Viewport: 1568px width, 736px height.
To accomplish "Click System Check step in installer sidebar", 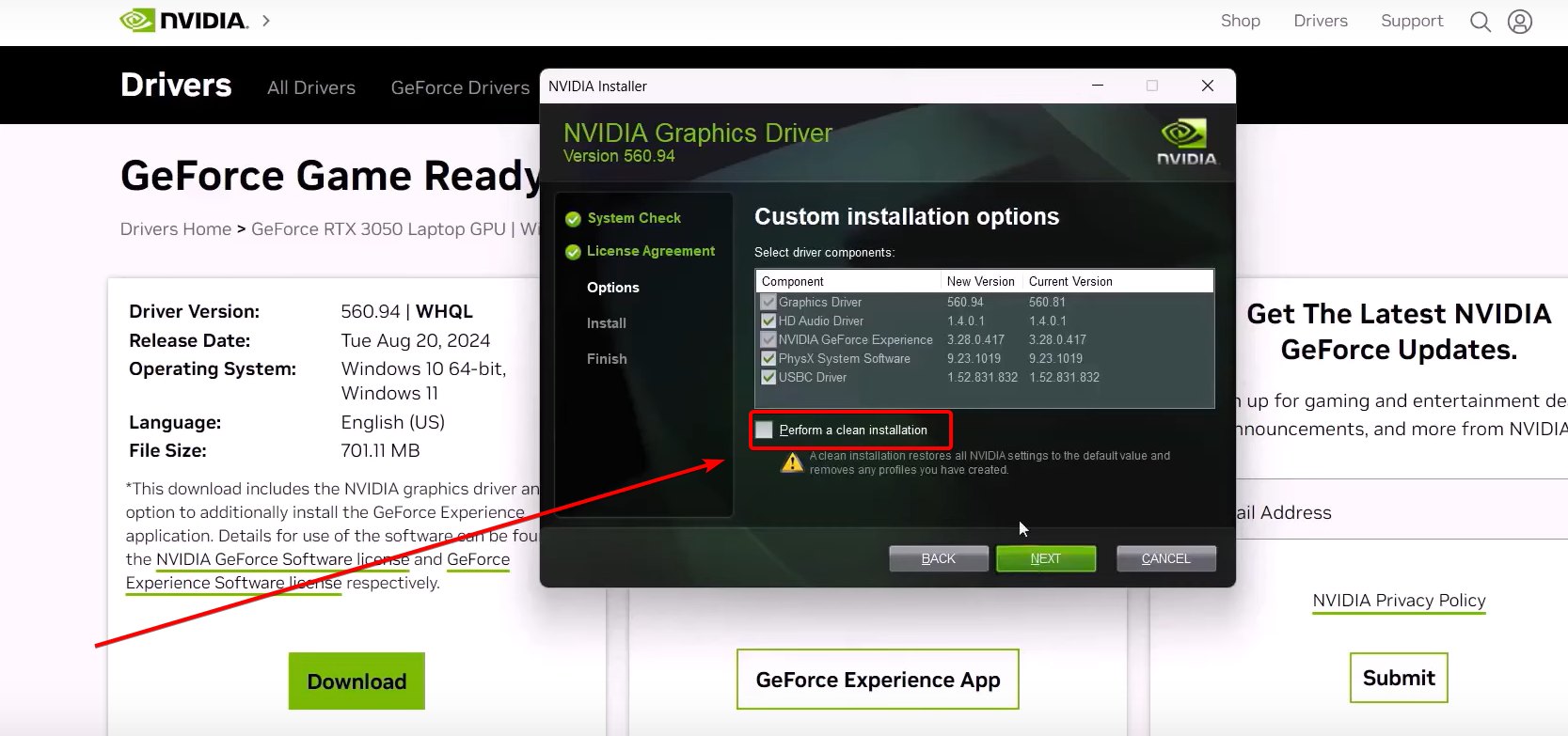I will 634,218.
